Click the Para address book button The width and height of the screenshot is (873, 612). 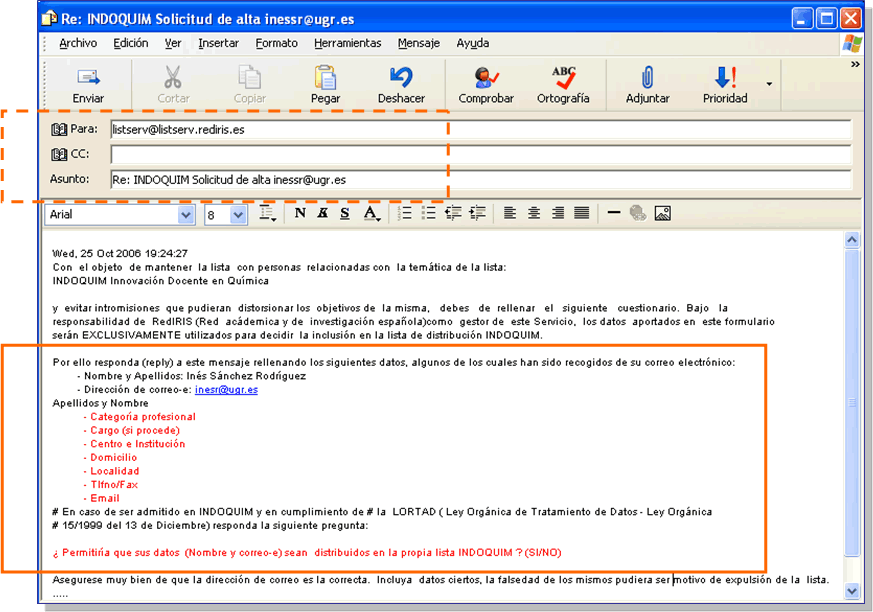pos(75,129)
